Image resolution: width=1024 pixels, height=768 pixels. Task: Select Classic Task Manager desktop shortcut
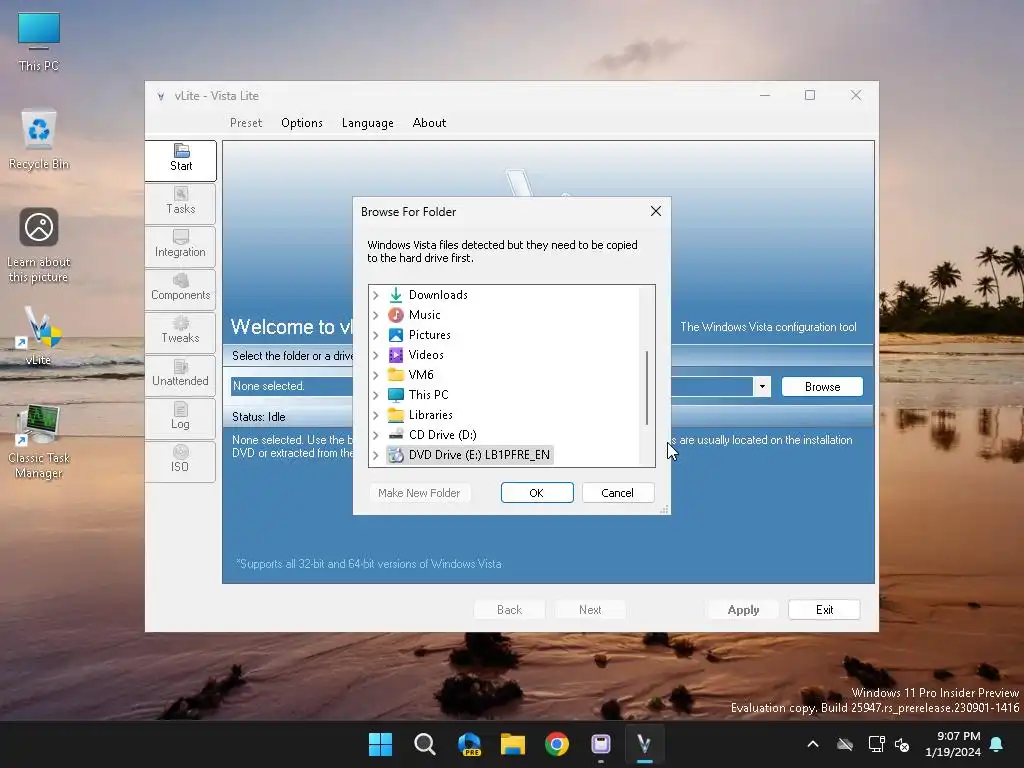tap(39, 441)
